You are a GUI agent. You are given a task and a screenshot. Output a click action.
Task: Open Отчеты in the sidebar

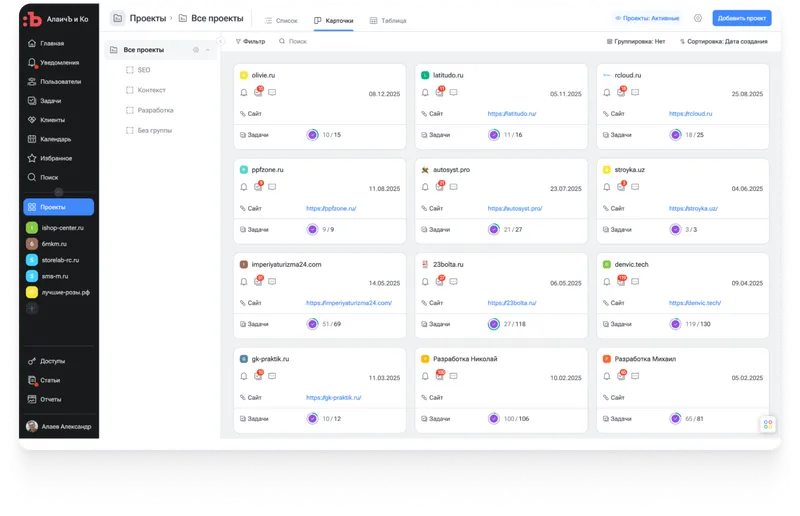44,400
